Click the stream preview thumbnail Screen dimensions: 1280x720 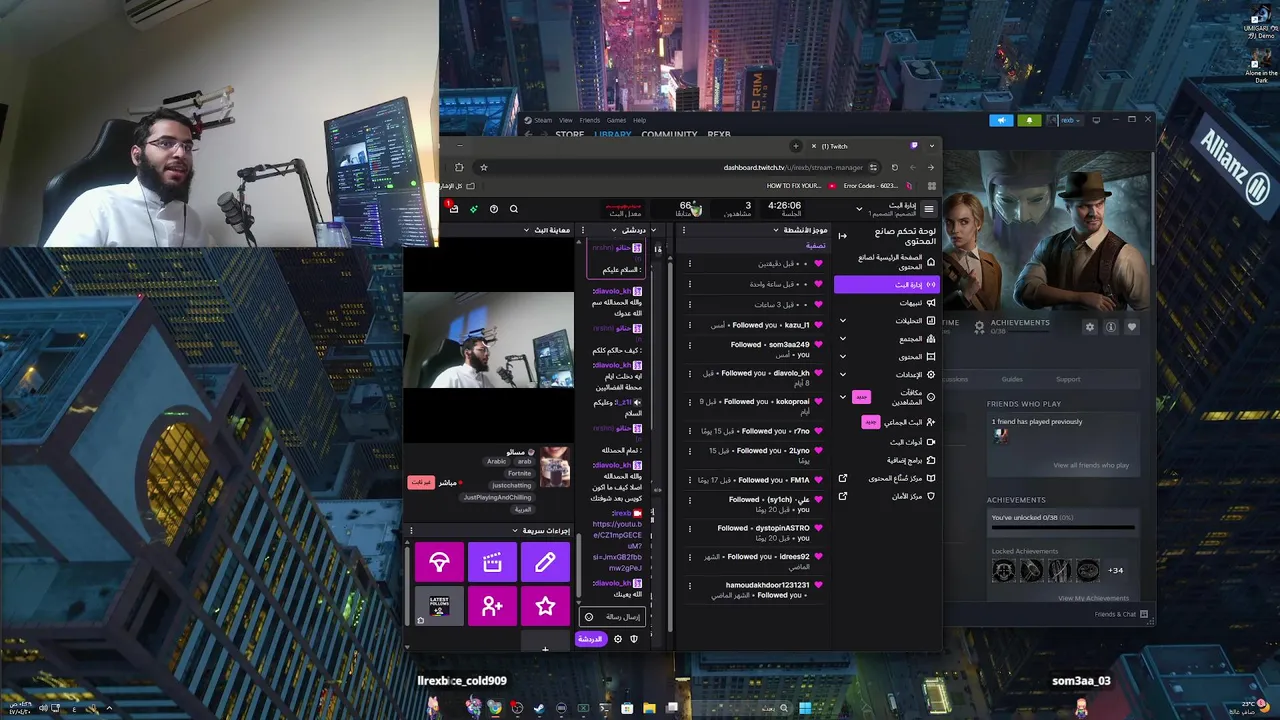[489, 340]
